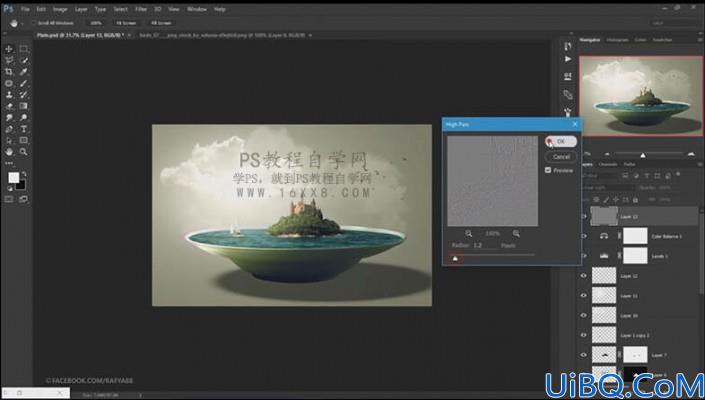Switch to the Channels tab
Viewport: 705px width, 400px height.
607,164
